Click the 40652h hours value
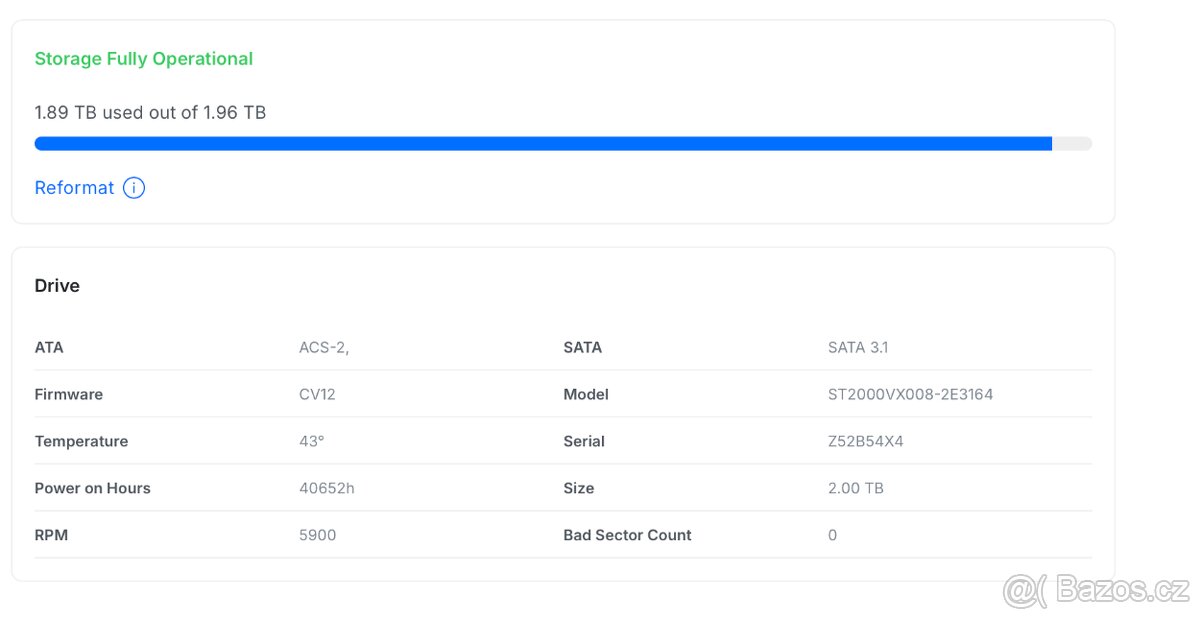1200x619 pixels. click(327, 489)
